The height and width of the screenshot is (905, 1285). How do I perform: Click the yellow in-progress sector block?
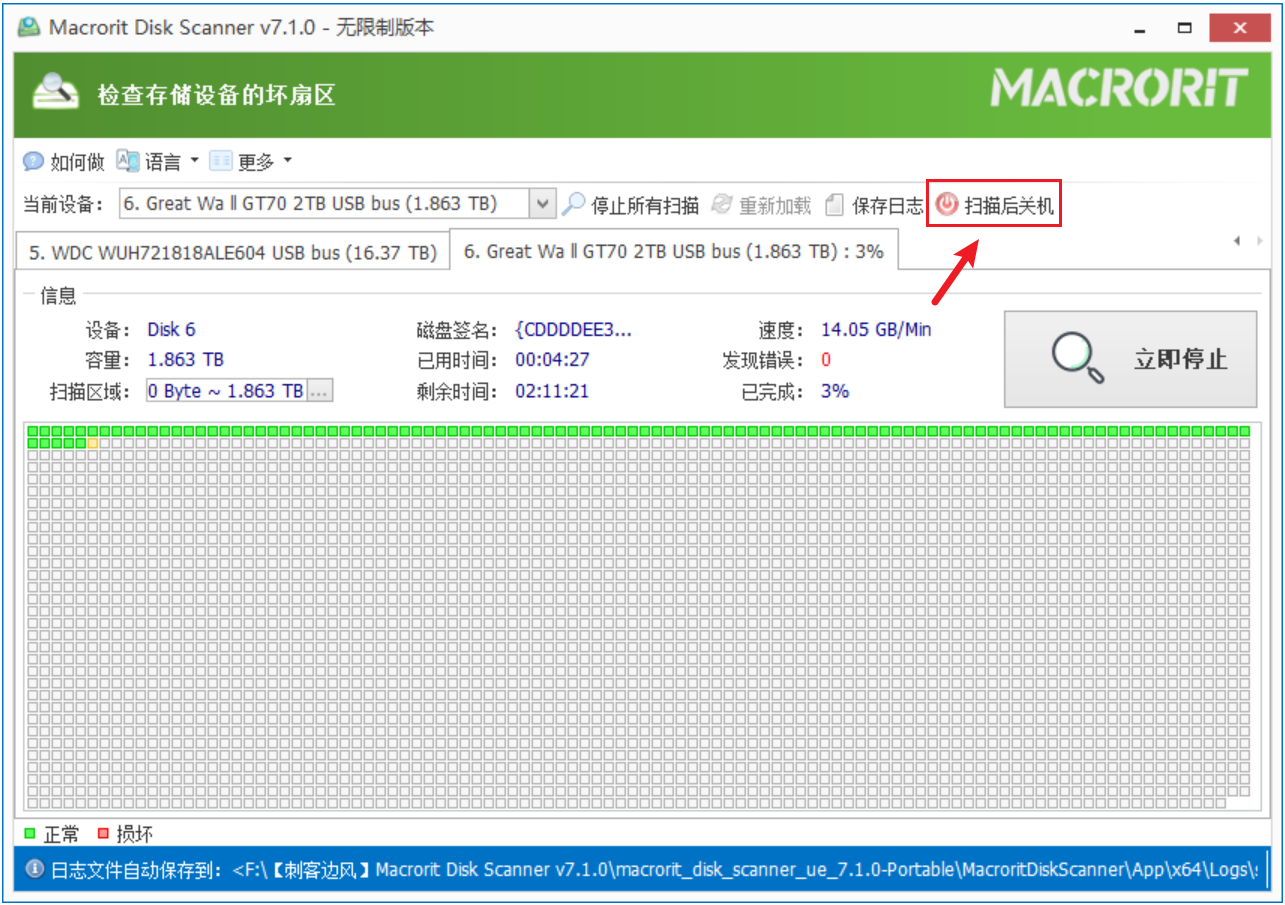point(93,443)
